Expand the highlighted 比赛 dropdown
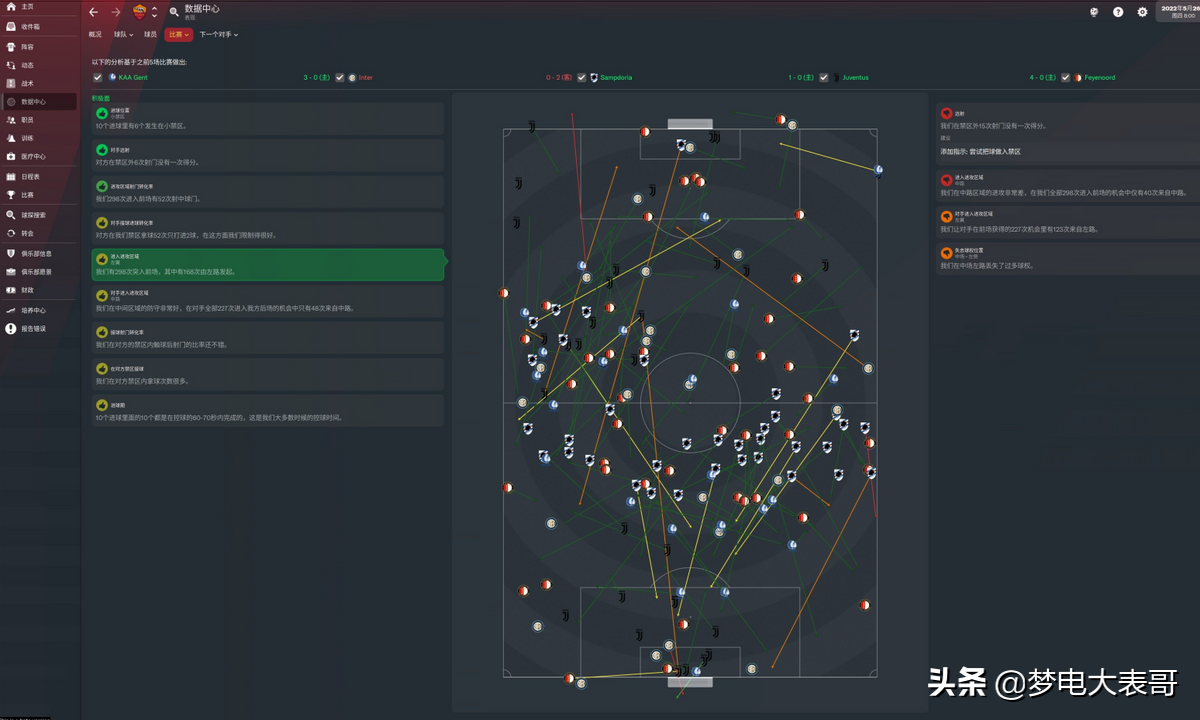1200x720 pixels. [179, 34]
